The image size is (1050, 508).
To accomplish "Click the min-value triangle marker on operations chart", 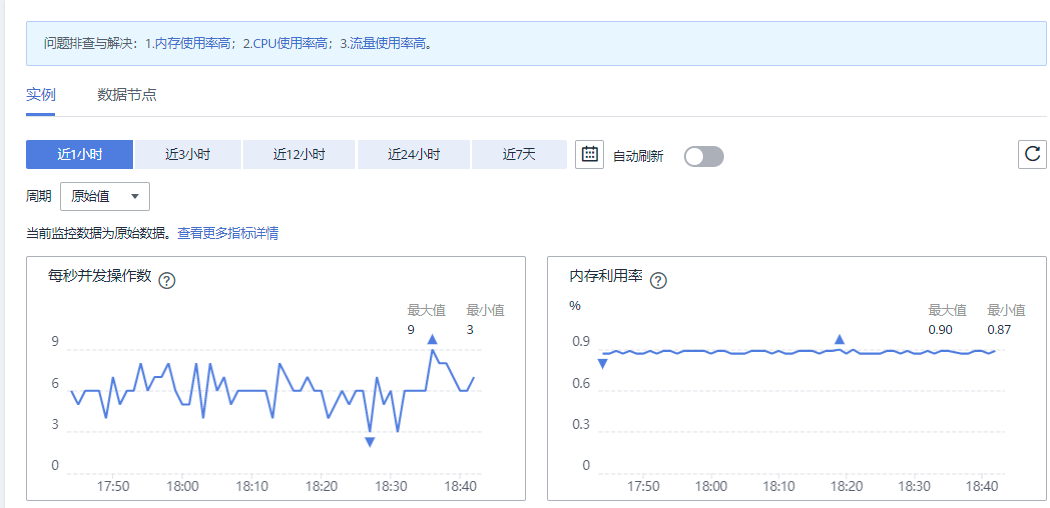I will point(369,441).
